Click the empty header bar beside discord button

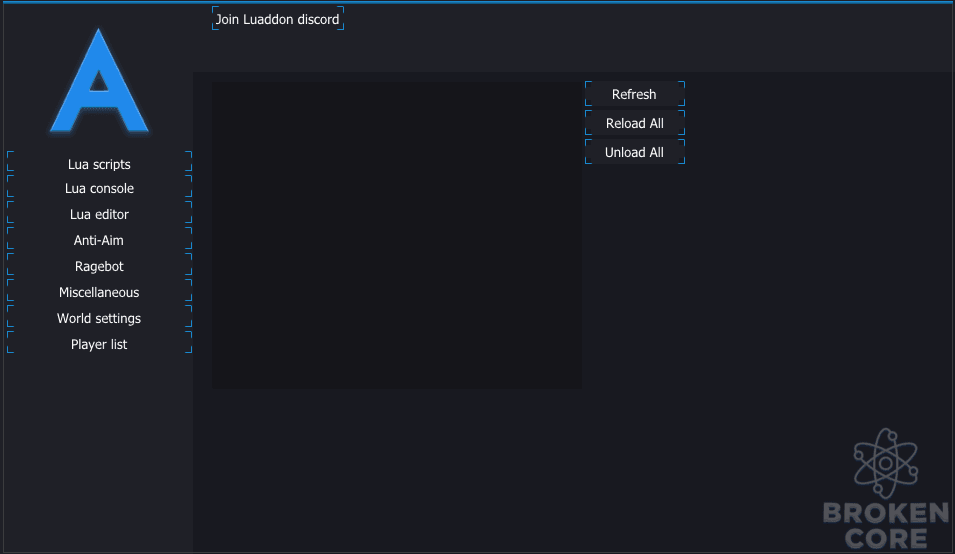(x=646, y=37)
